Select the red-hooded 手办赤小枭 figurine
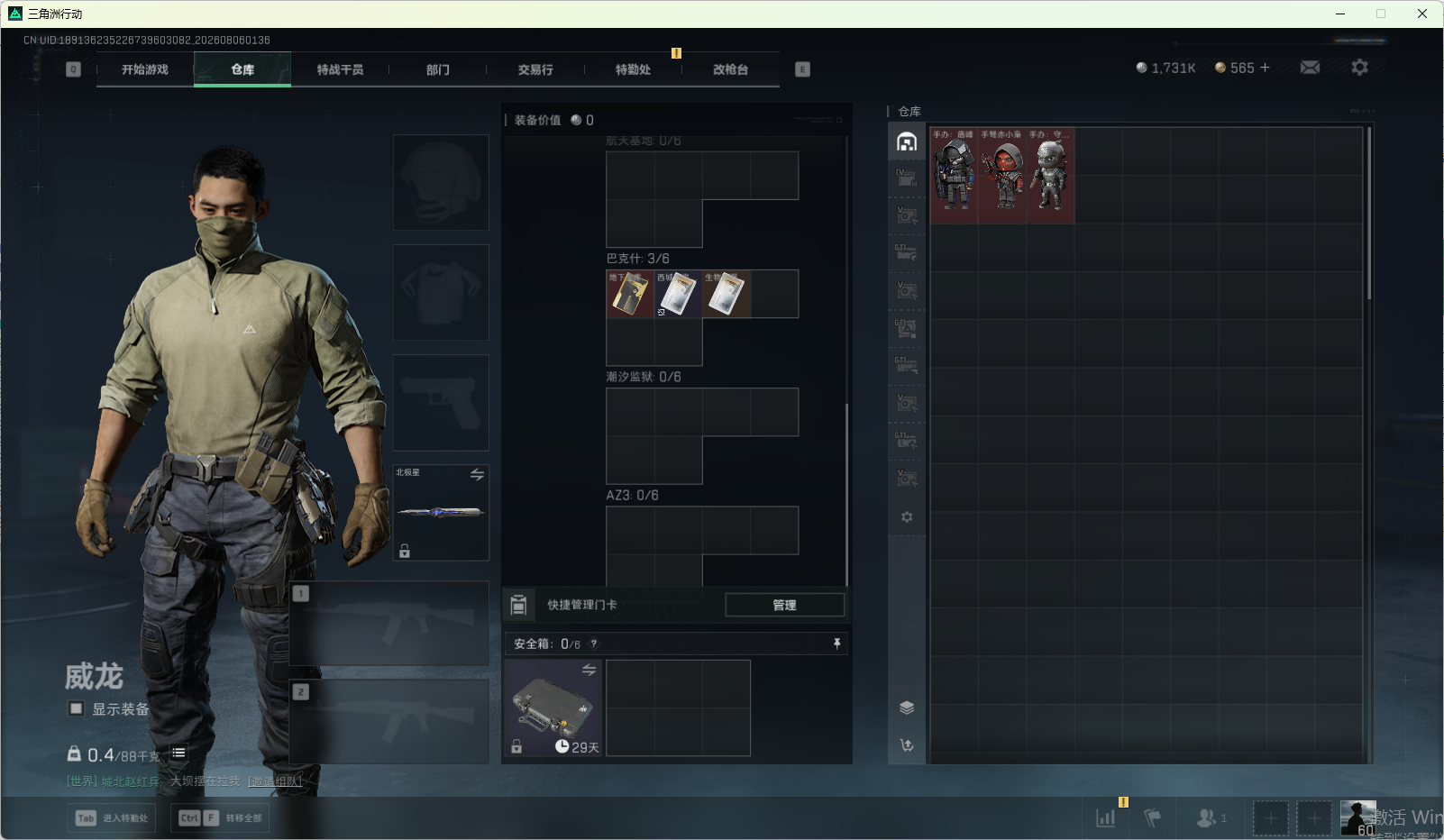Viewport: 1444px width, 840px height. 1002,175
